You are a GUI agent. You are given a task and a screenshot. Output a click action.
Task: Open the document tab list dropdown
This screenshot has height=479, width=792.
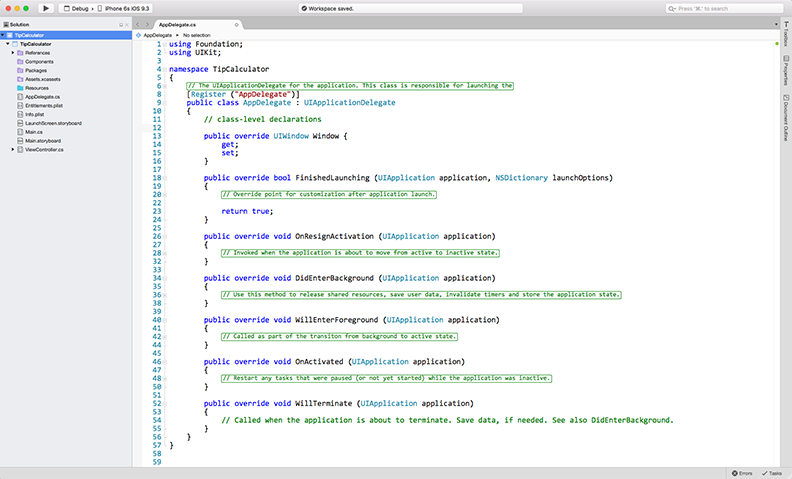point(776,24)
